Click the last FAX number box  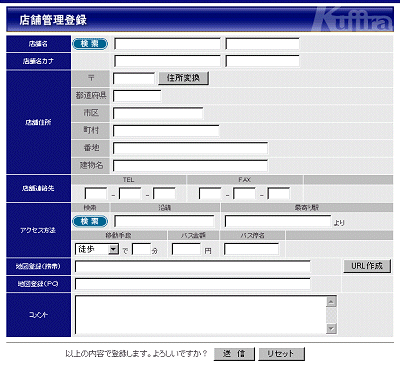(279, 193)
